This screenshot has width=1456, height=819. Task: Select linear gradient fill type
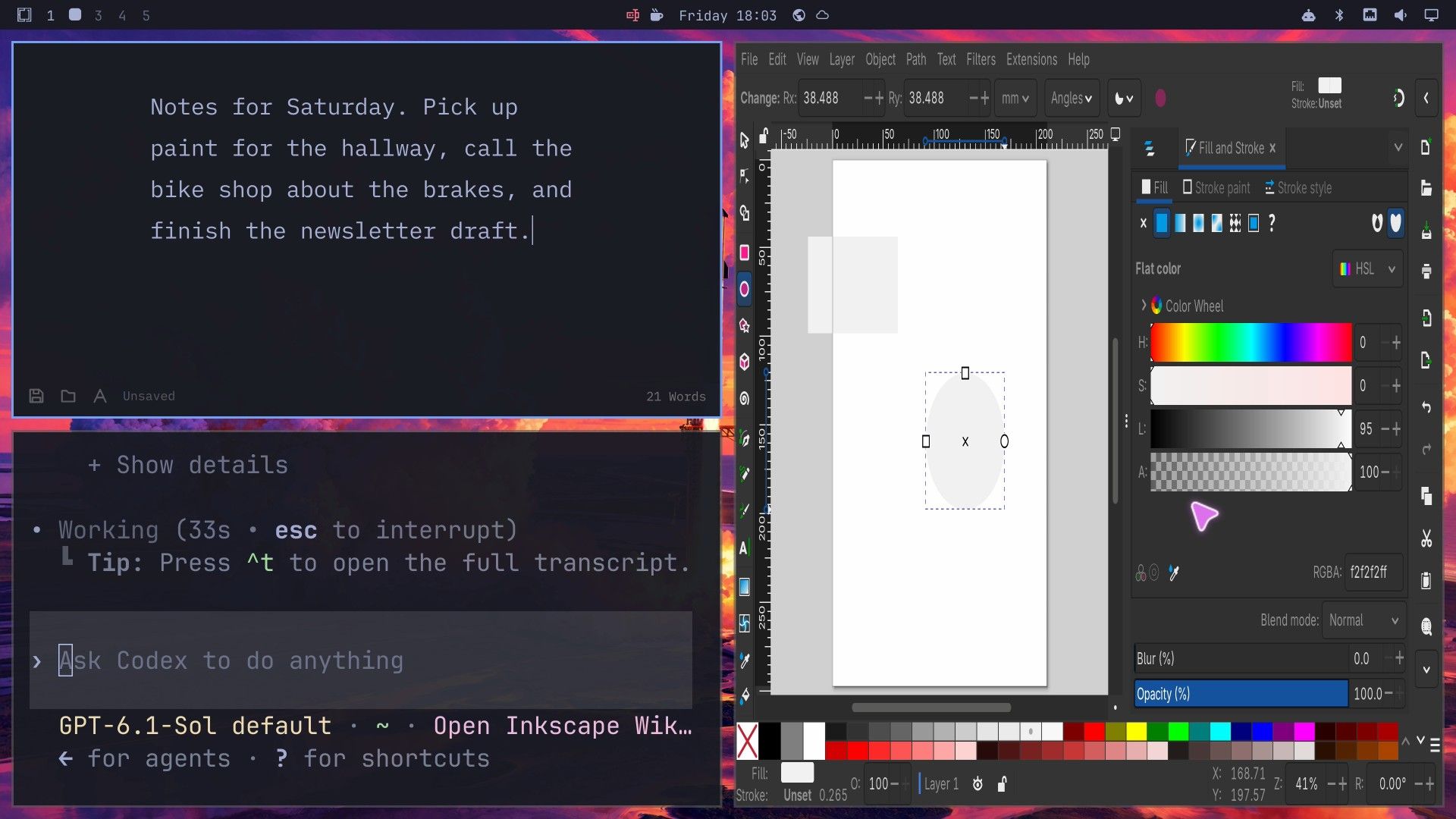(x=1180, y=223)
